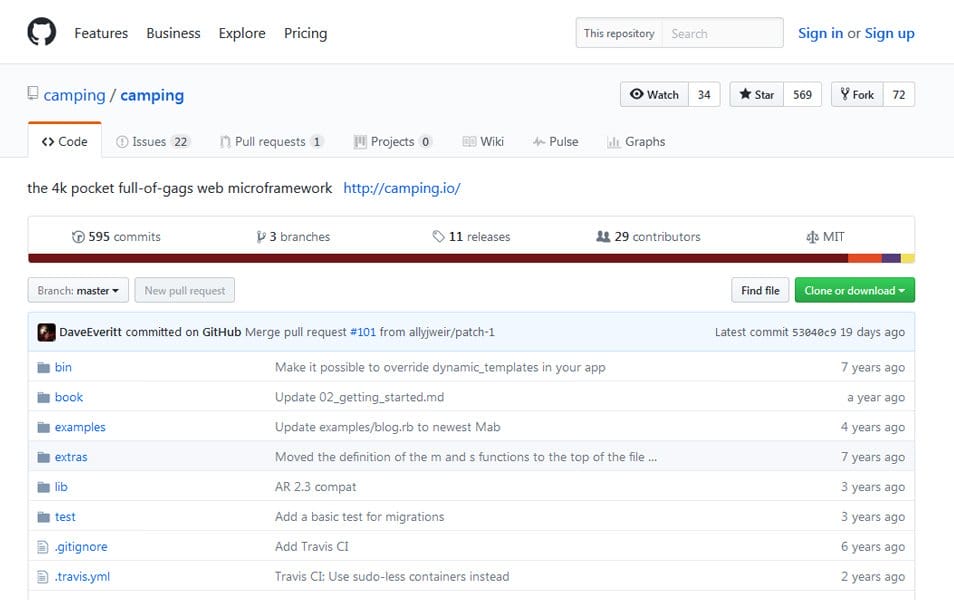954x600 pixels.
Task: Click the file icon for .gitignore
Action: (43, 547)
